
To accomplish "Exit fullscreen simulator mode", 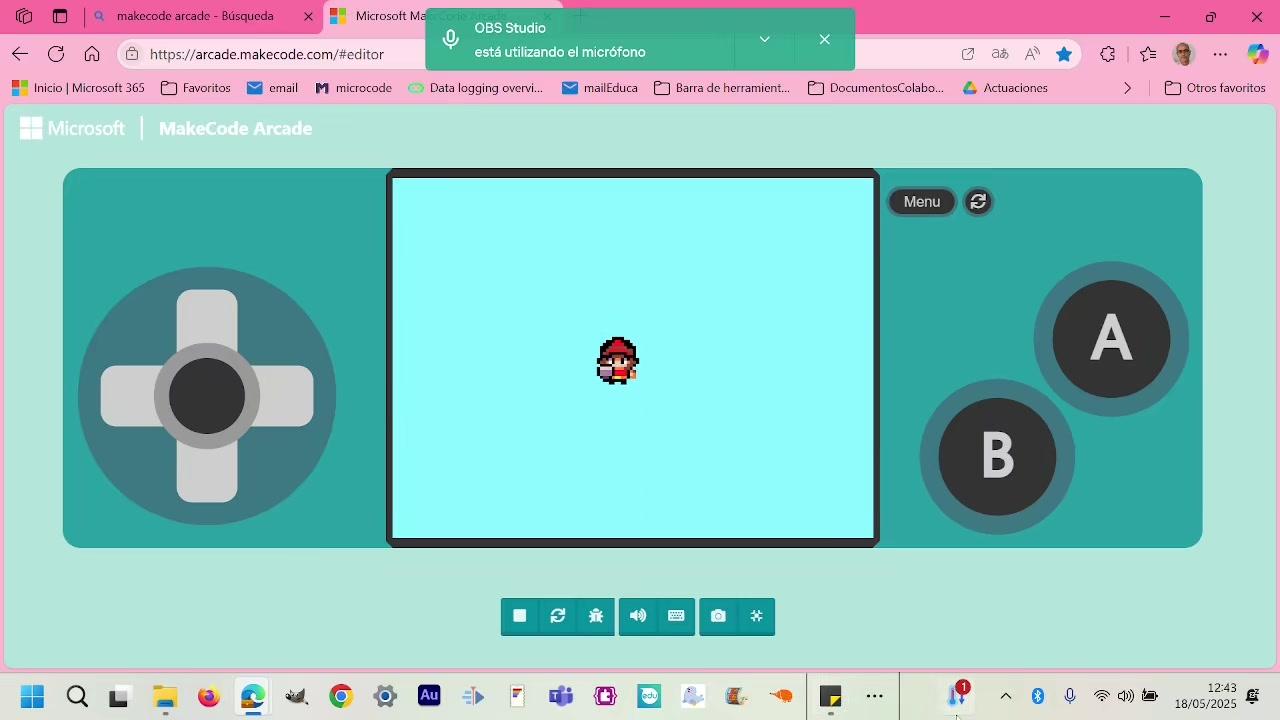I will pyautogui.click(x=756, y=616).
